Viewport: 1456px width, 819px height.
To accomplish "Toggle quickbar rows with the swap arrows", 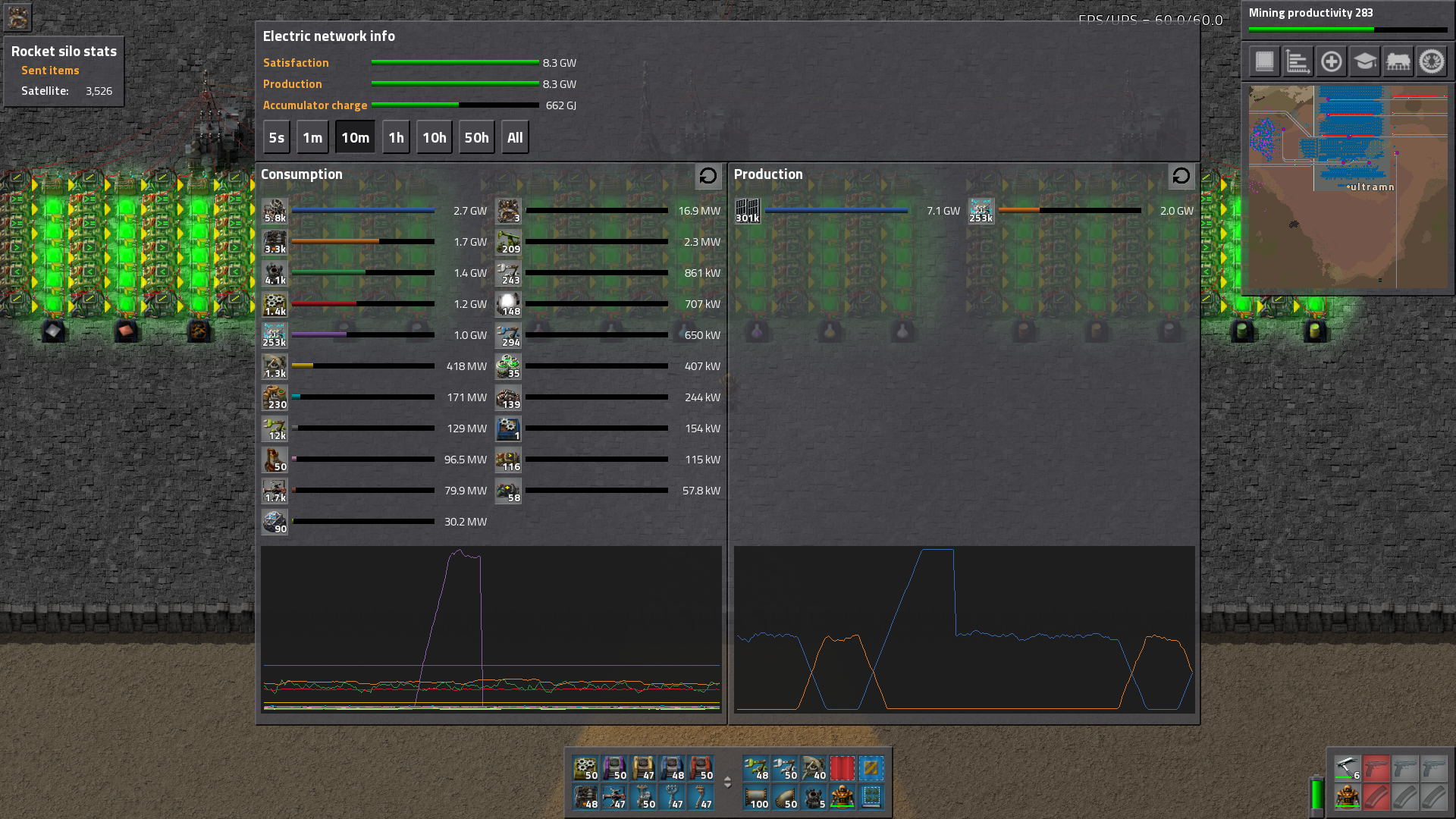I will tap(727, 782).
